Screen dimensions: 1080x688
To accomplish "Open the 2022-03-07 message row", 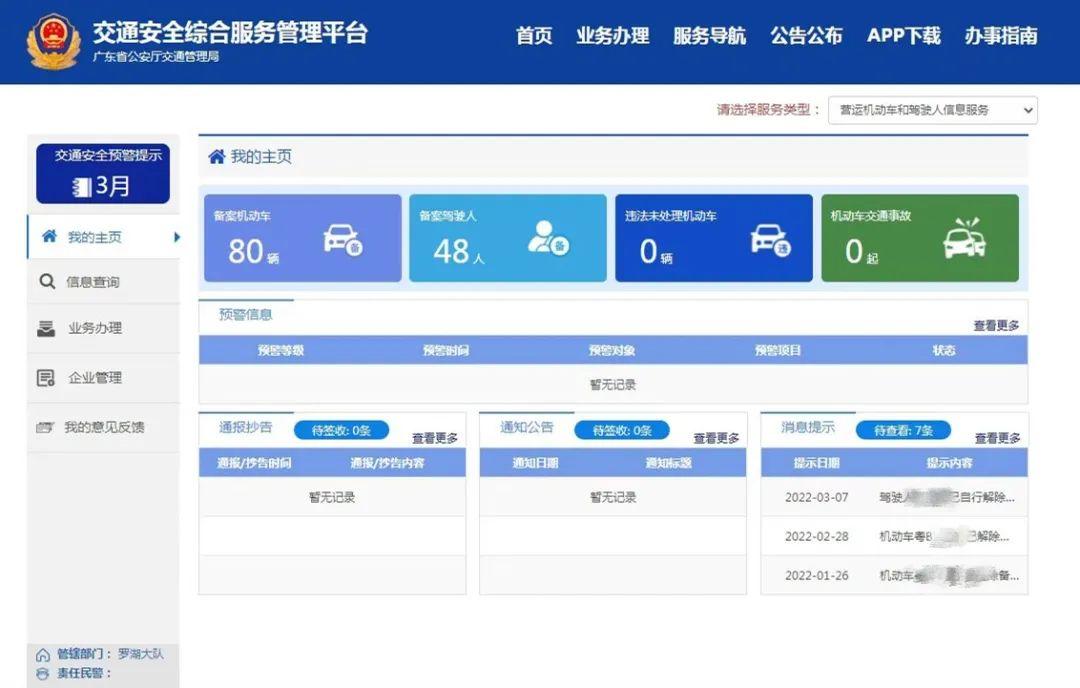I will (894, 497).
